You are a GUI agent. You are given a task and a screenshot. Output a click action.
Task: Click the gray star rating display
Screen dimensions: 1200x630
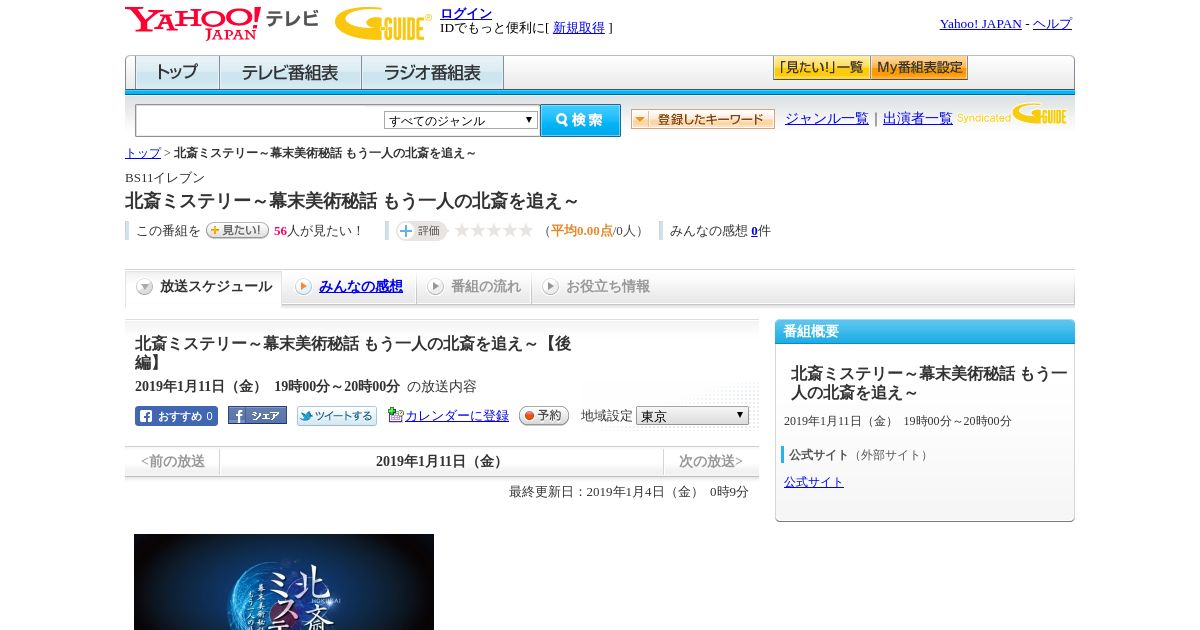(494, 231)
